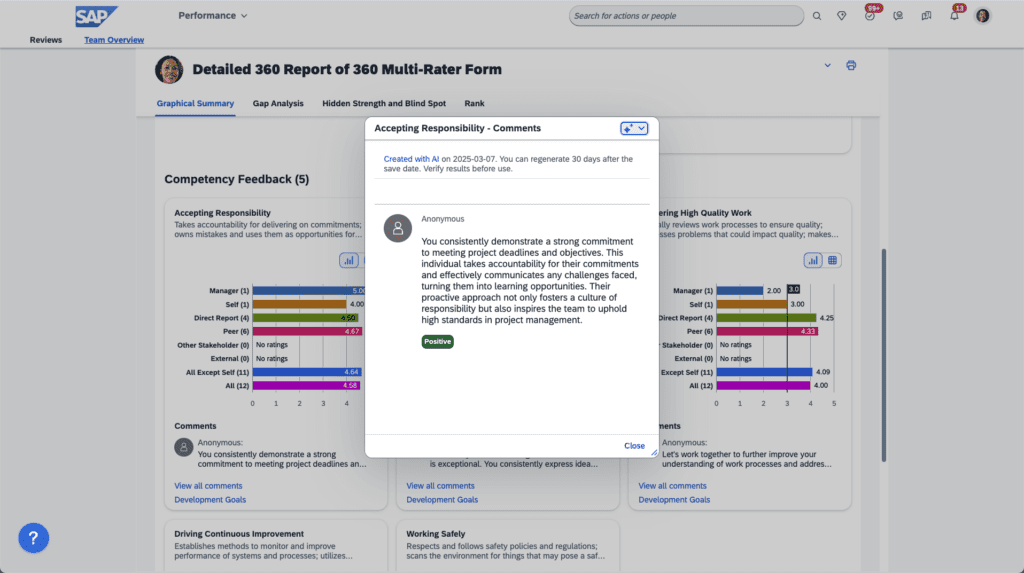1024x573 pixels.
Task: Click the SAP logo
Action: (x=96, y=16)
